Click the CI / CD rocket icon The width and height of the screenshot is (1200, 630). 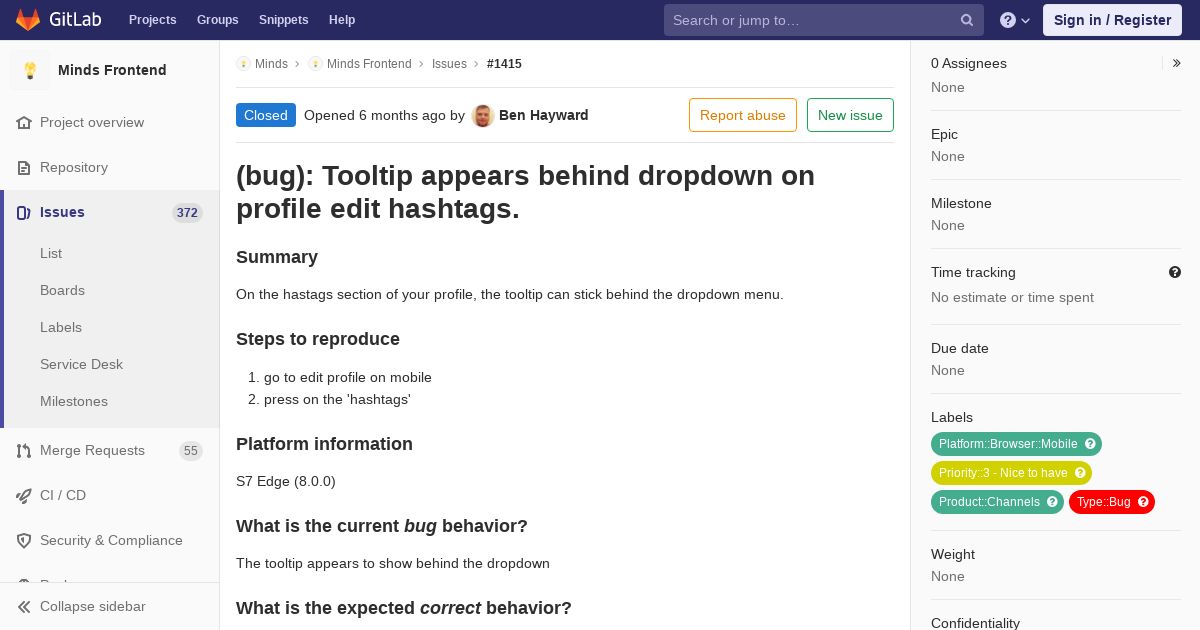pyautogui.click(x=24, y=495)
